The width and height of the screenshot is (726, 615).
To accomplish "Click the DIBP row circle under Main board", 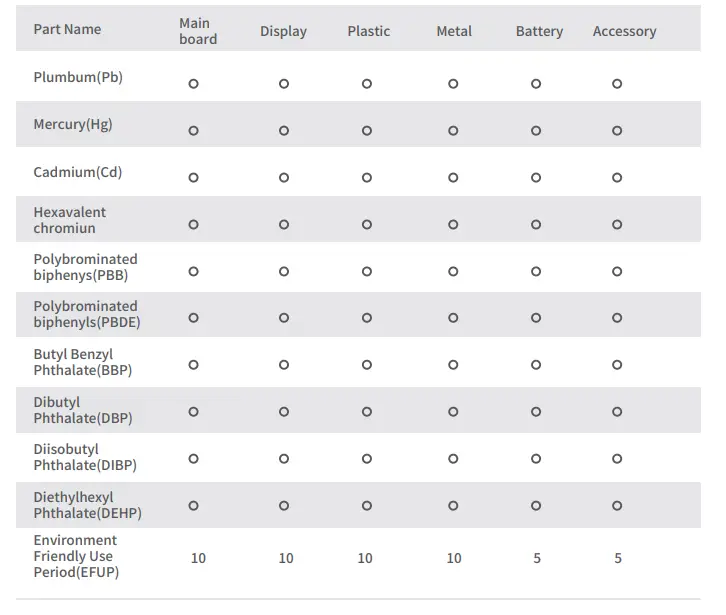I will [194, 459].
